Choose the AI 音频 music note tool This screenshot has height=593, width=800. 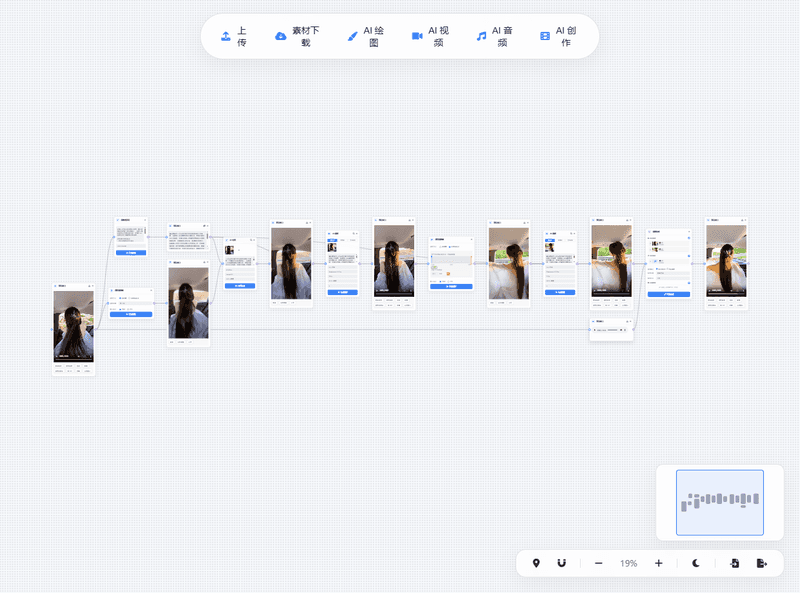(x=481, y=36)
